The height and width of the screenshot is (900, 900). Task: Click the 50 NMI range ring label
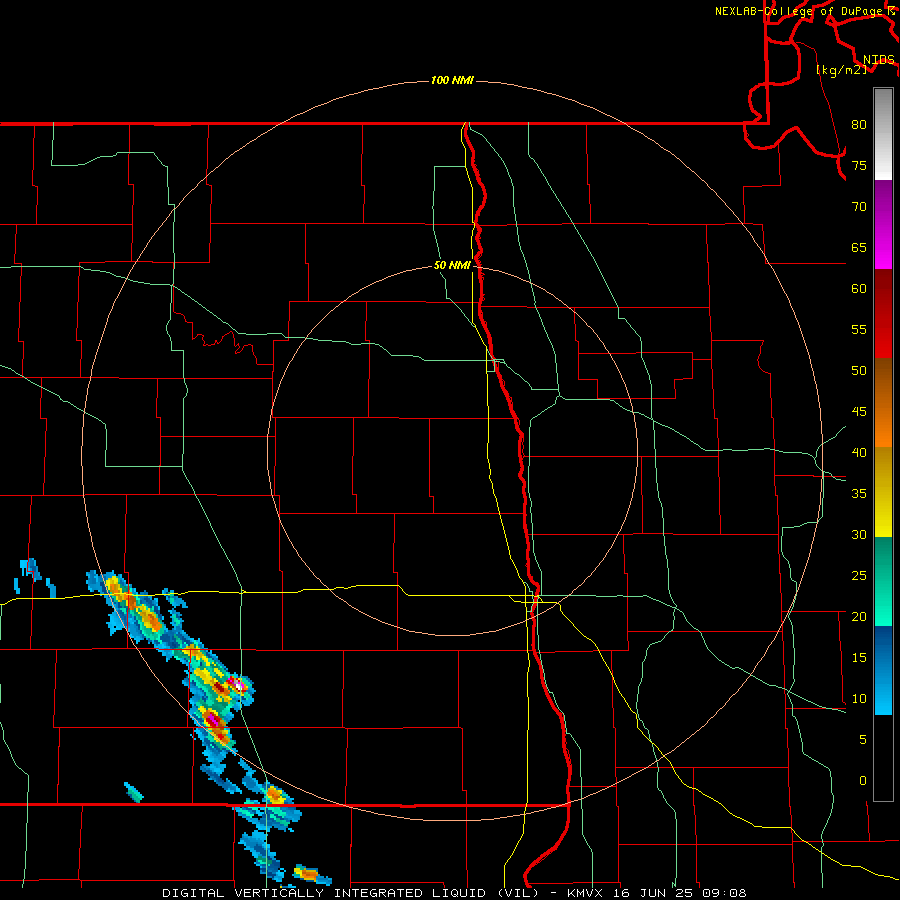pos(452,265)
